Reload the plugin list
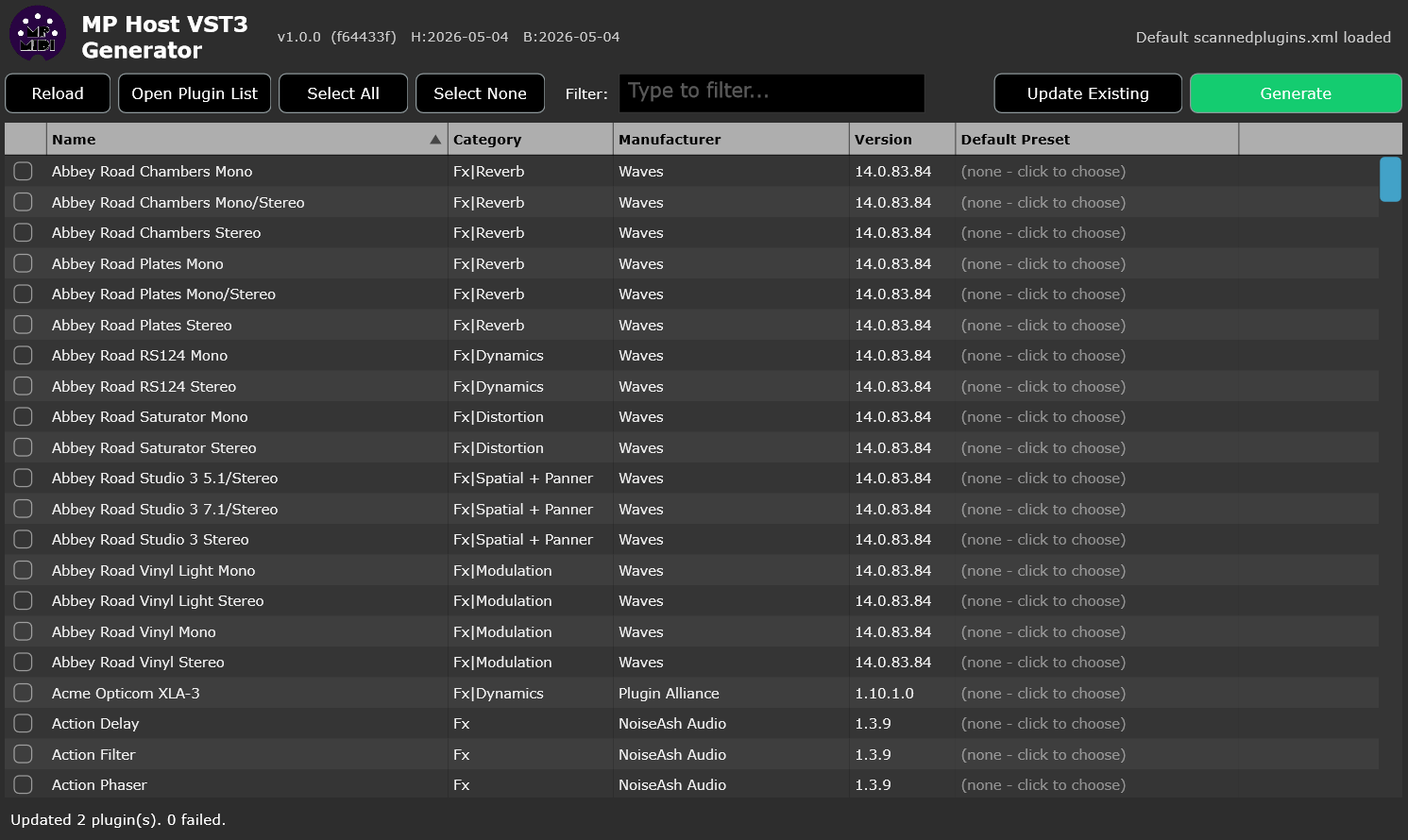The width and height of the screenshot is (1408, 840). point(58,93)
